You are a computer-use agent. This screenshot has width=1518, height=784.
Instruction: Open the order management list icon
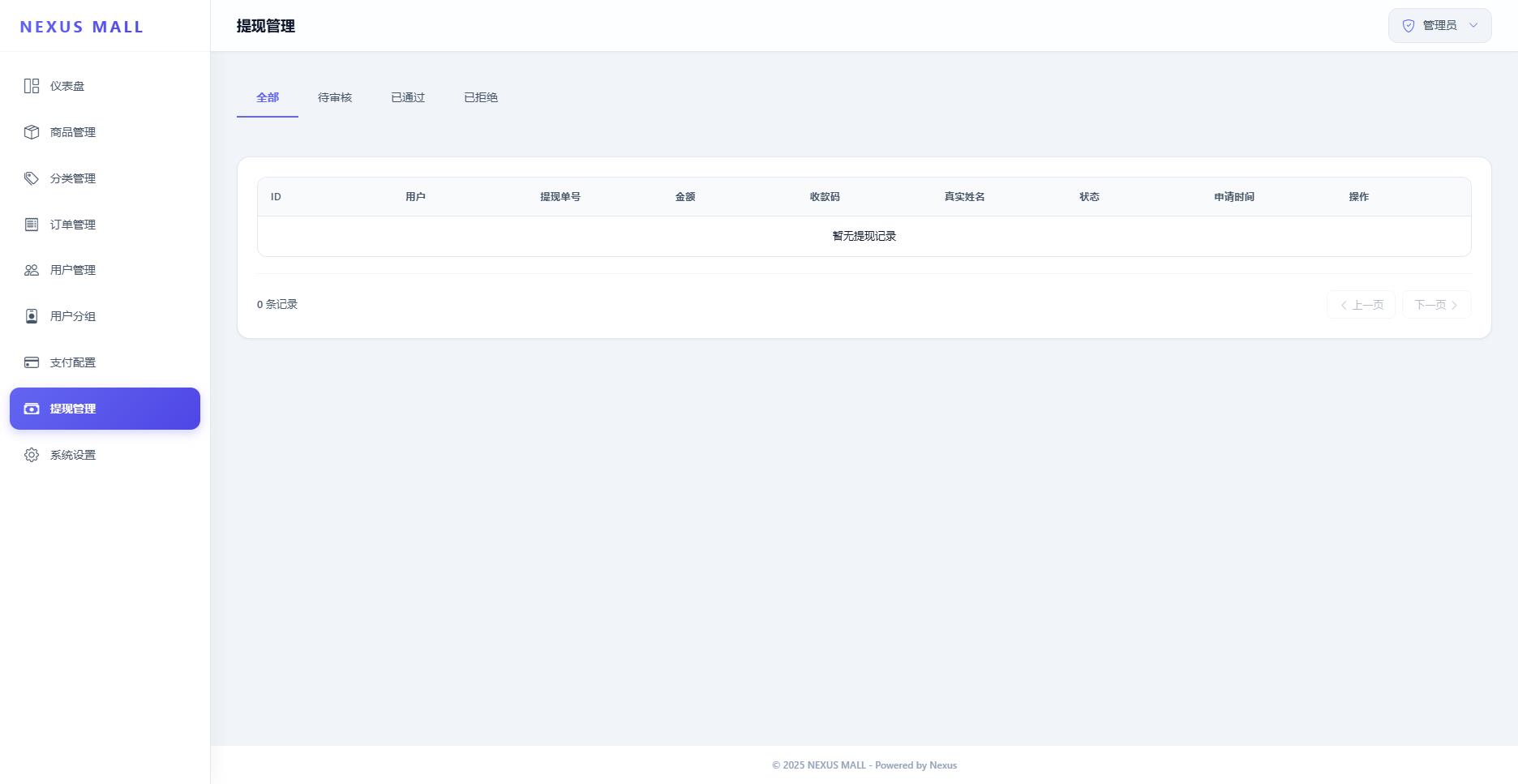(x=32, y=225)
